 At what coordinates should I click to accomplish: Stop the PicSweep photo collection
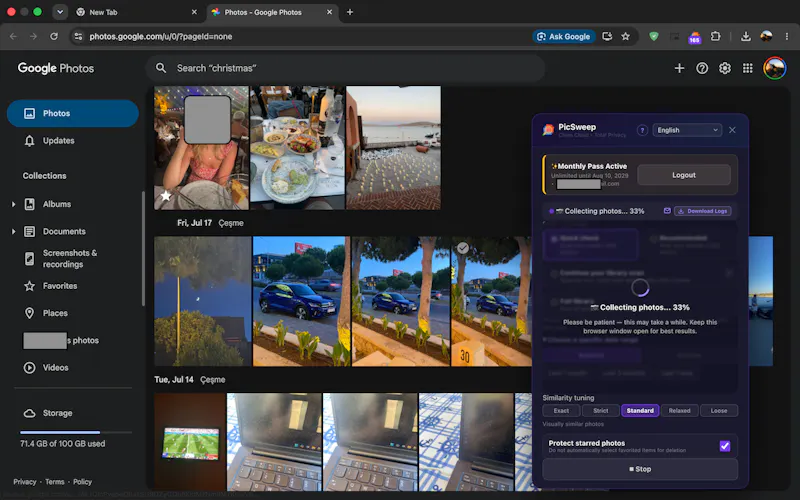click(640, 469)
